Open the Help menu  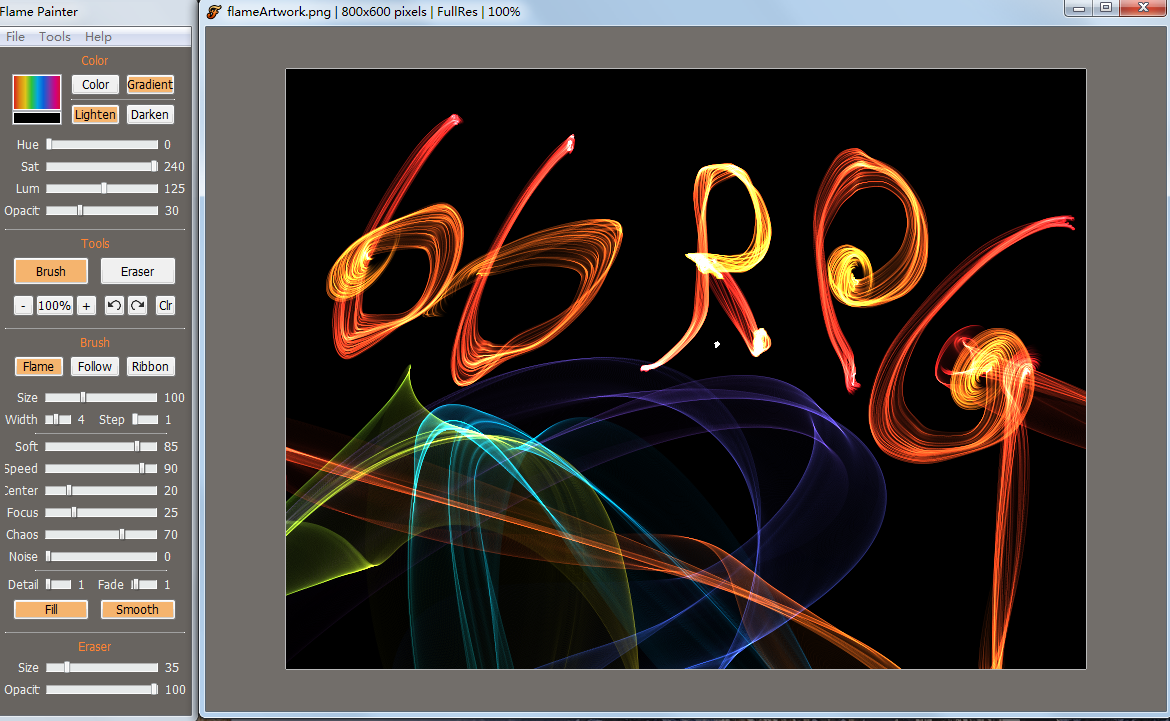pos(98,37)
